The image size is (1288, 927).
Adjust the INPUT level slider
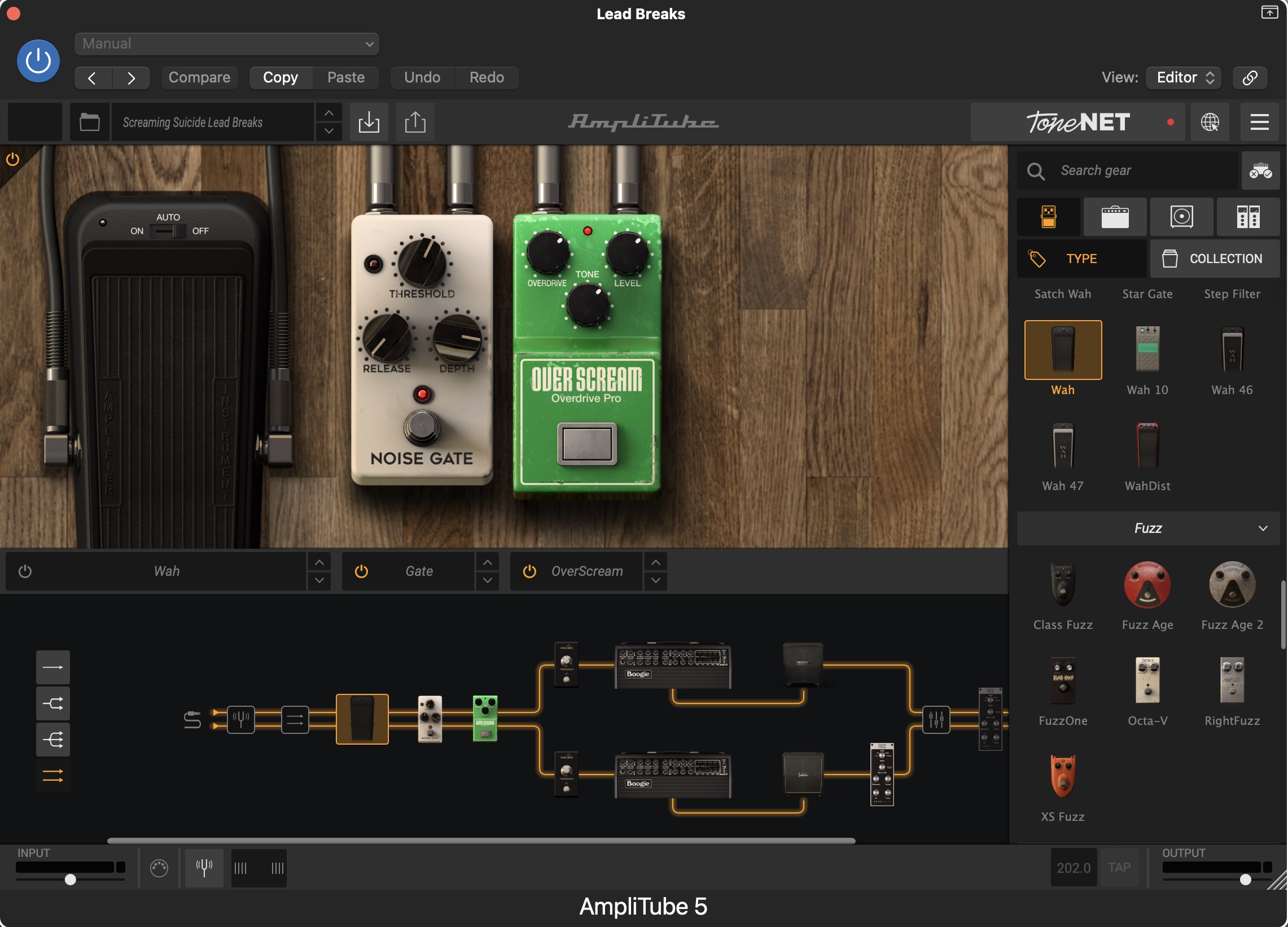click(x=71, y=880)
